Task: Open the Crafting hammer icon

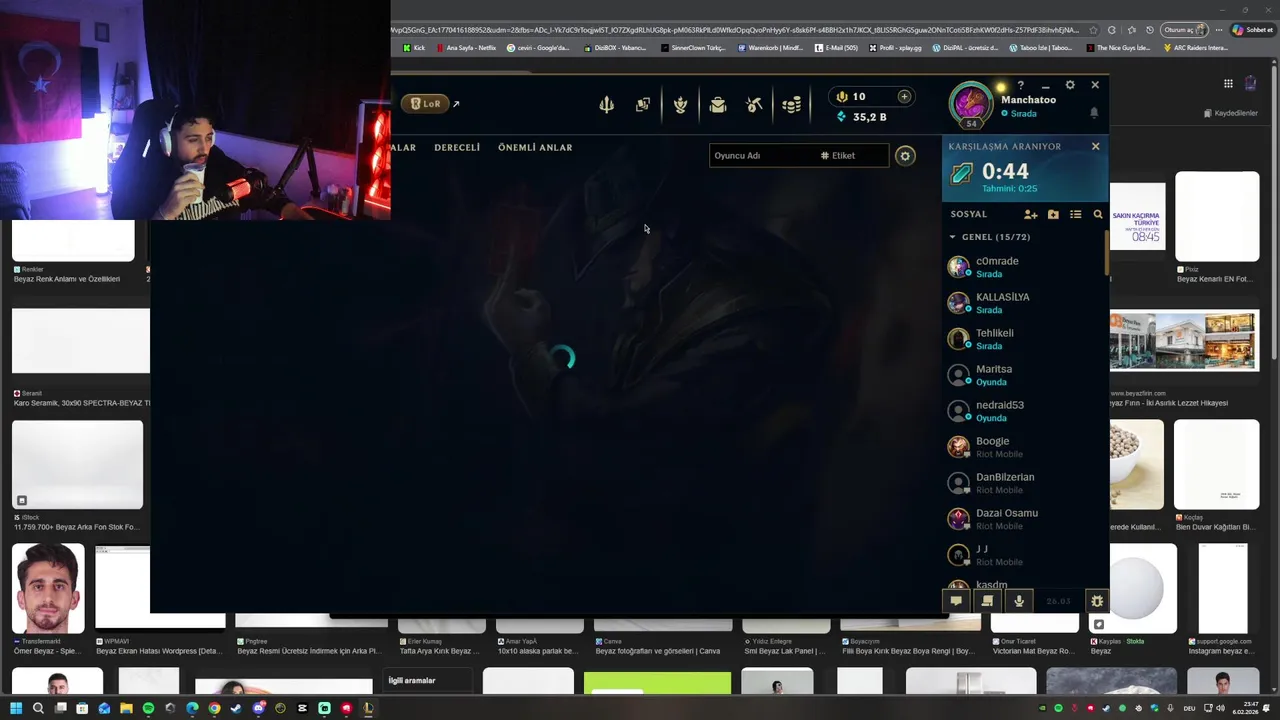Action: 755,105
